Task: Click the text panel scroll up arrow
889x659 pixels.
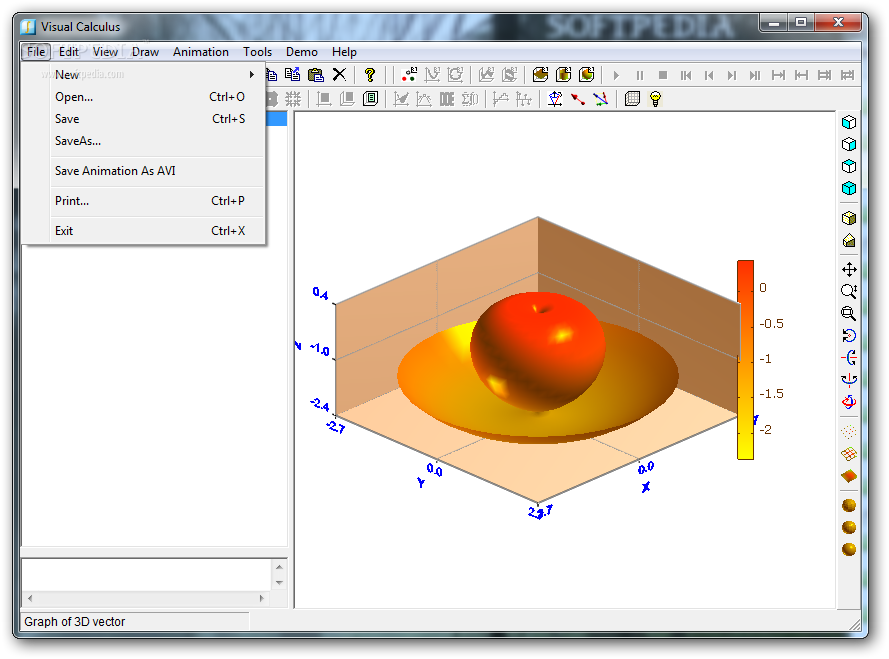Action: tap(279, 567)
